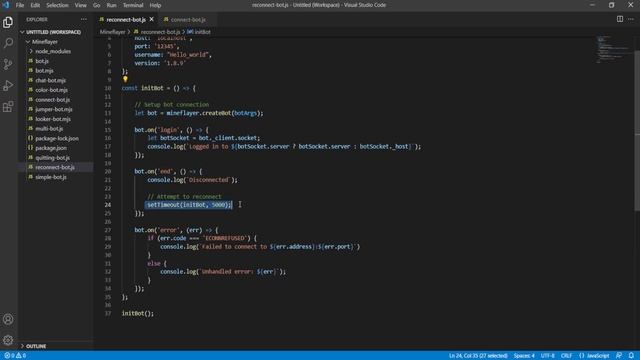The image size is (640, 360).
Task: Open bot.mjs in the explorer
Action: 44,71
